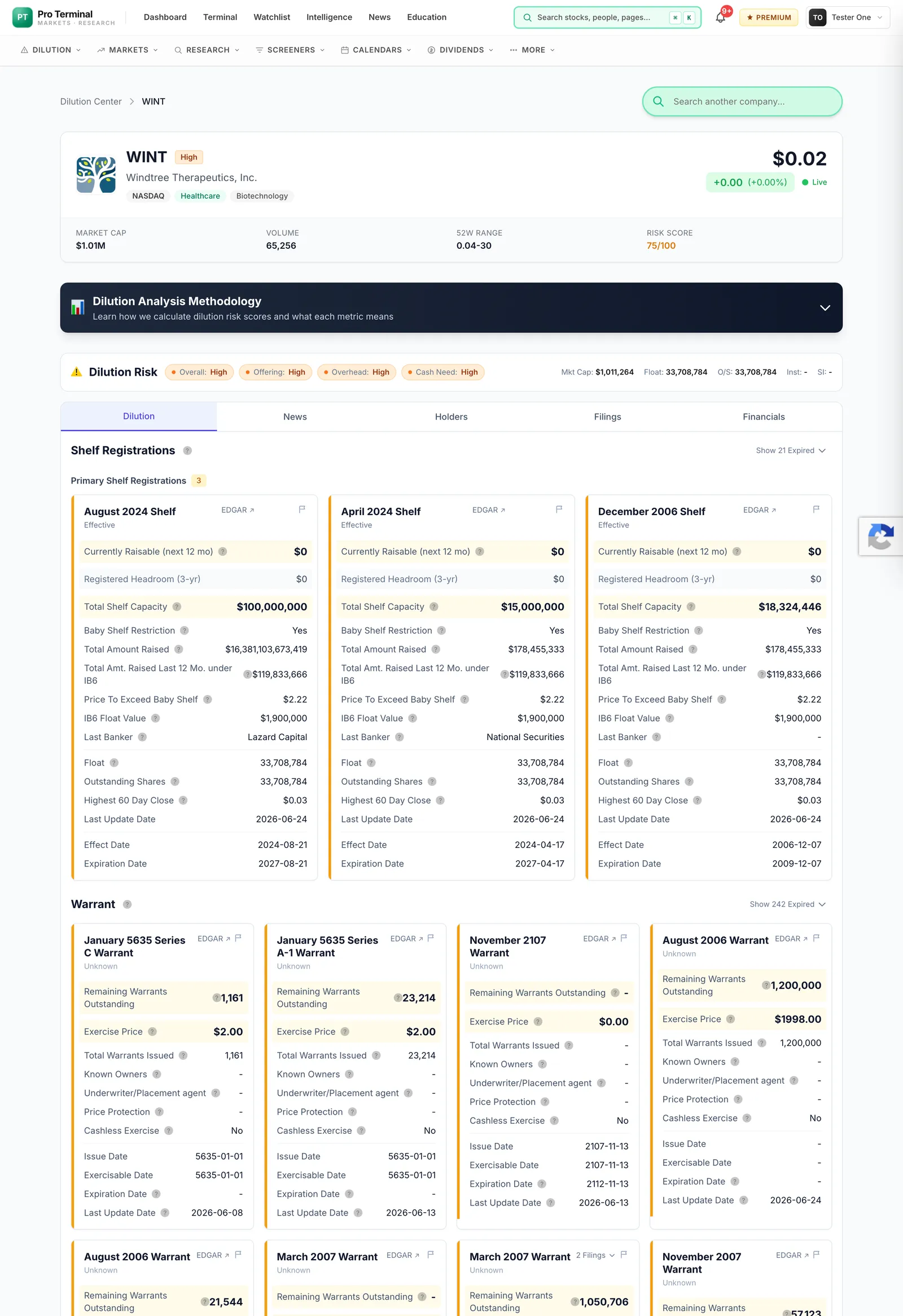This screenshot has height=1316, width=903.
Task: Open News in top navigation bar
Action: click(379, 17)
